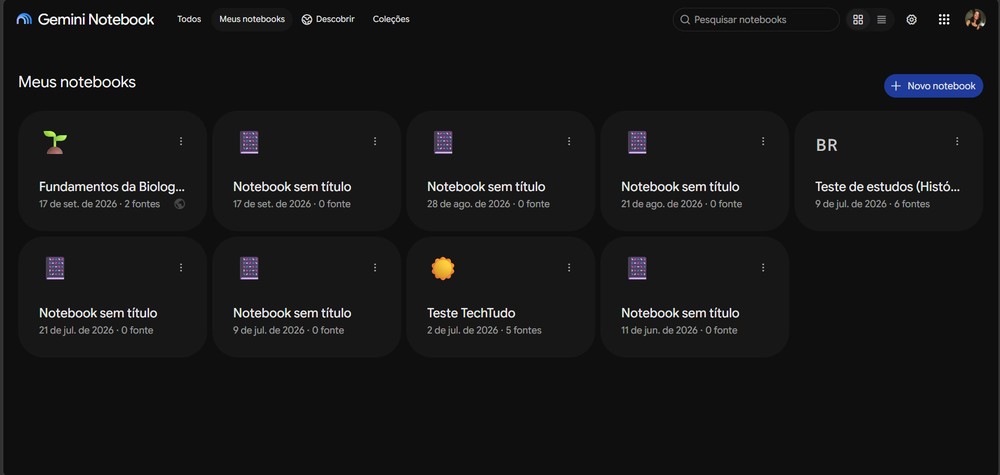Click the Gemini Notebook logo
1000x475 pixels.
[85, 19]
